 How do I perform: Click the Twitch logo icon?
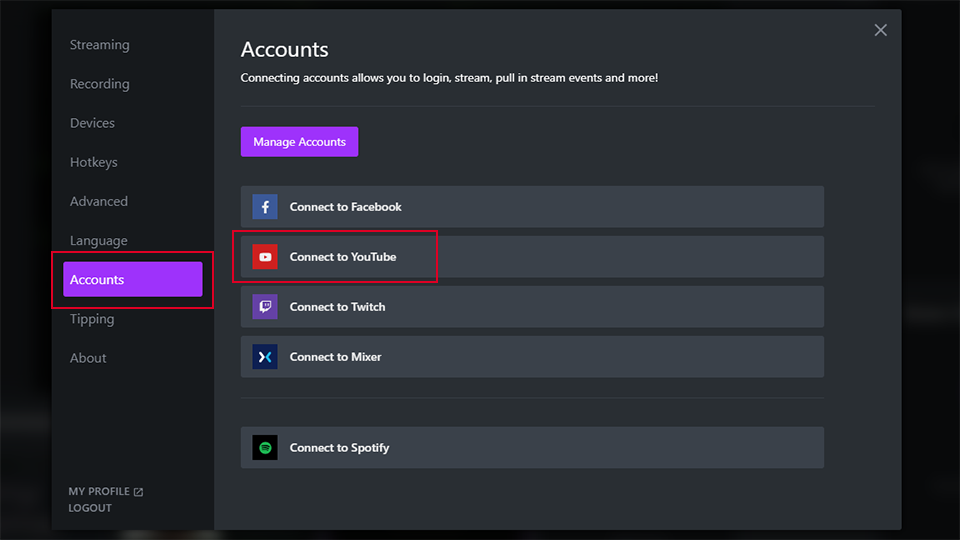264,307
